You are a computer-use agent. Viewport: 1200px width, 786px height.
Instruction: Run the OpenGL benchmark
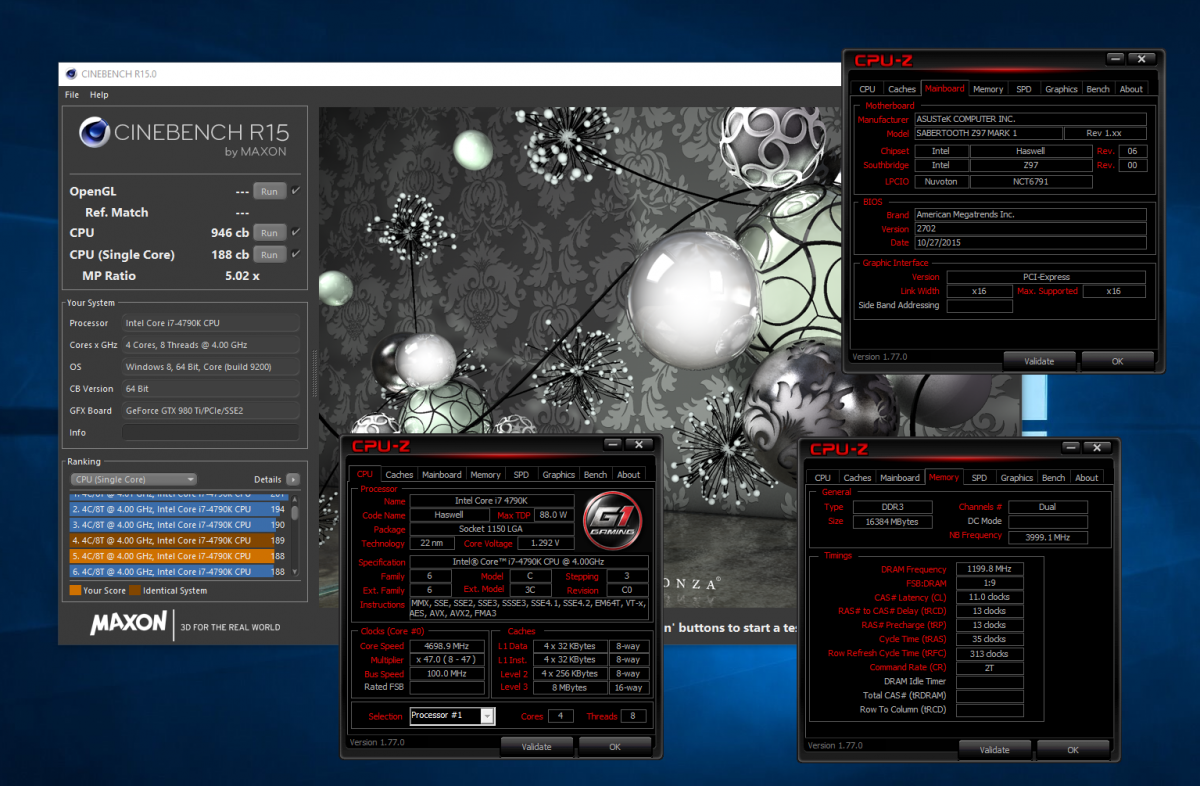click(x=269, y=191)
